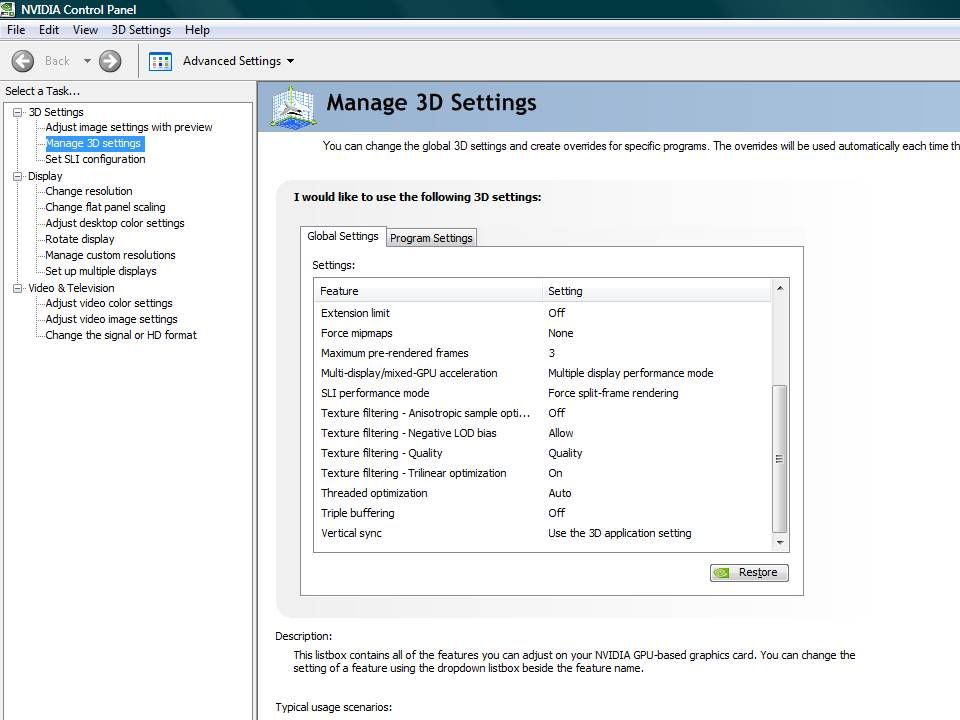The image size is (960, 720).
Task: Open the Help menu
Action: 197,30
